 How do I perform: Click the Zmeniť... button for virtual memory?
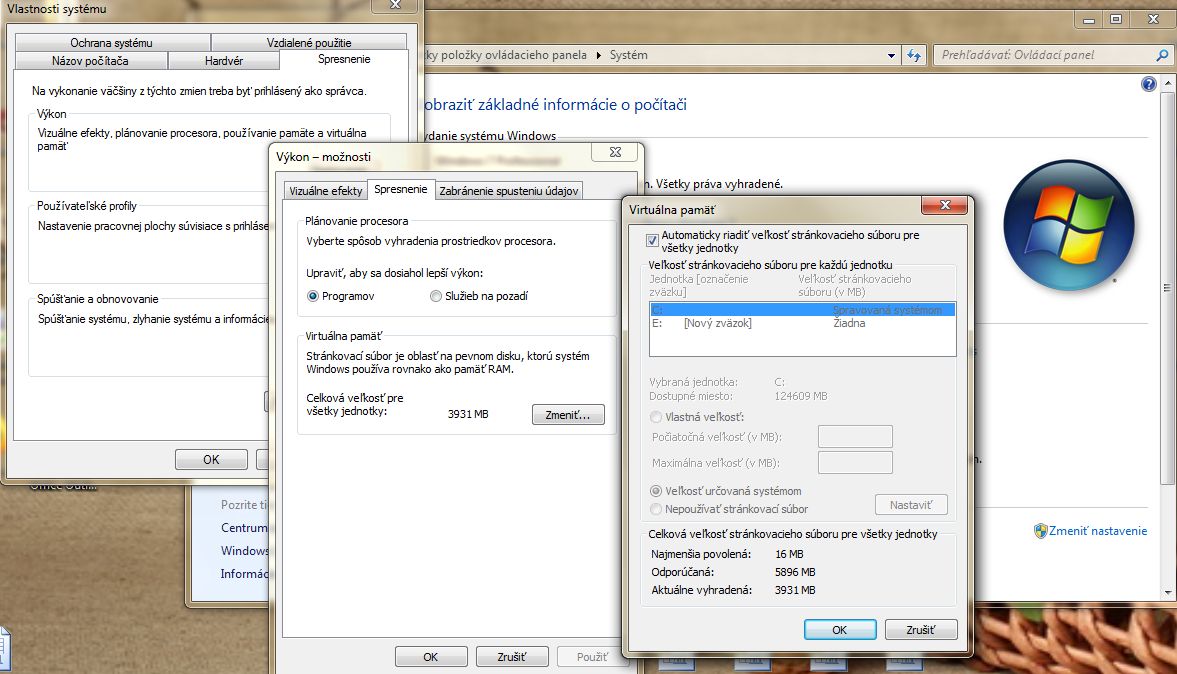[568, 414]
